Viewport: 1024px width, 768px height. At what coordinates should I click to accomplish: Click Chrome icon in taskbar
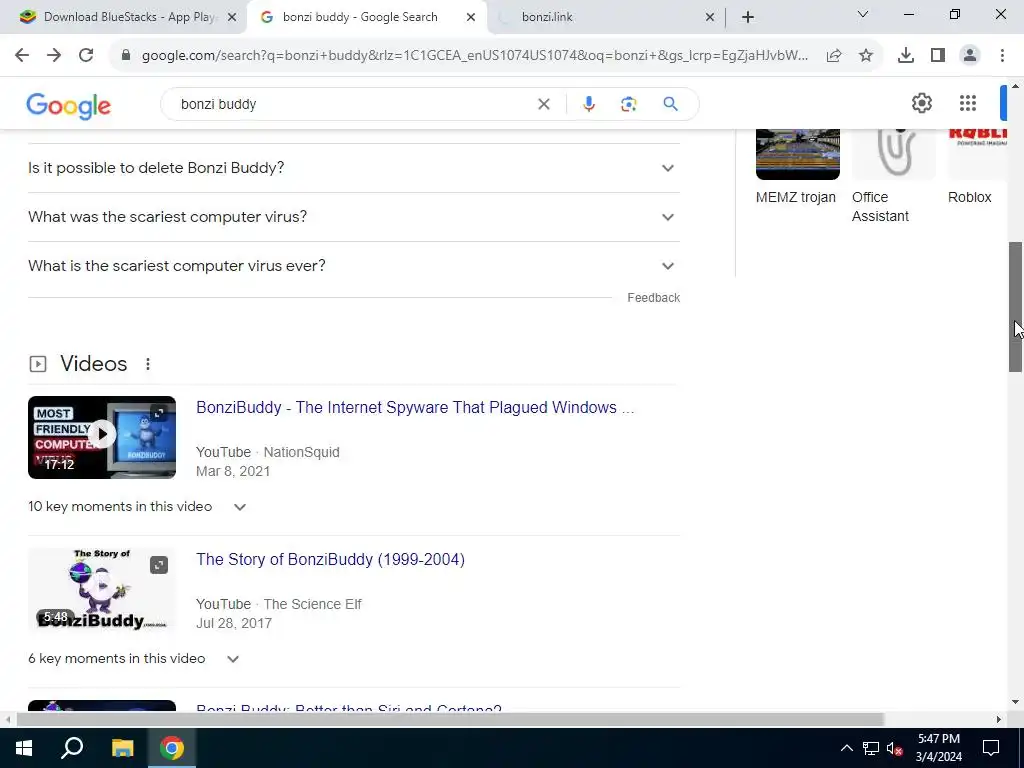click(x=172, y=748)
